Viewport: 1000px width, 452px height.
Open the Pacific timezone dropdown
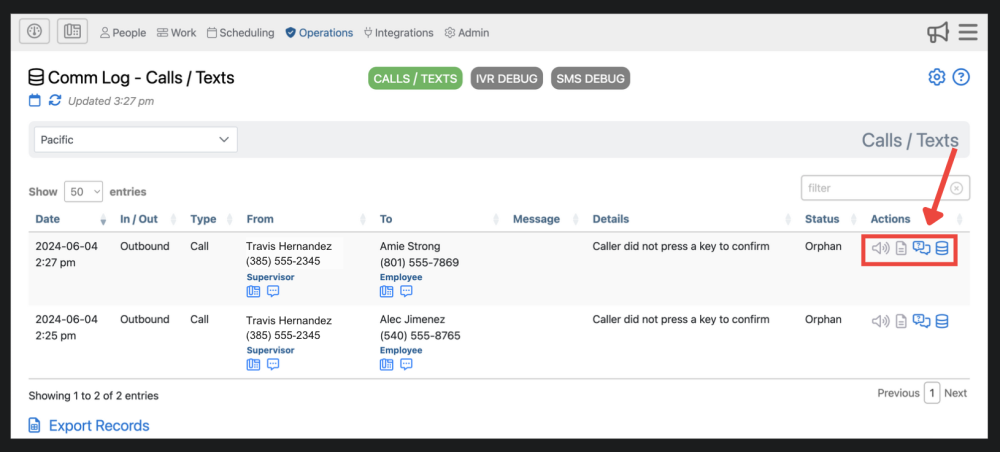(136, 140)
